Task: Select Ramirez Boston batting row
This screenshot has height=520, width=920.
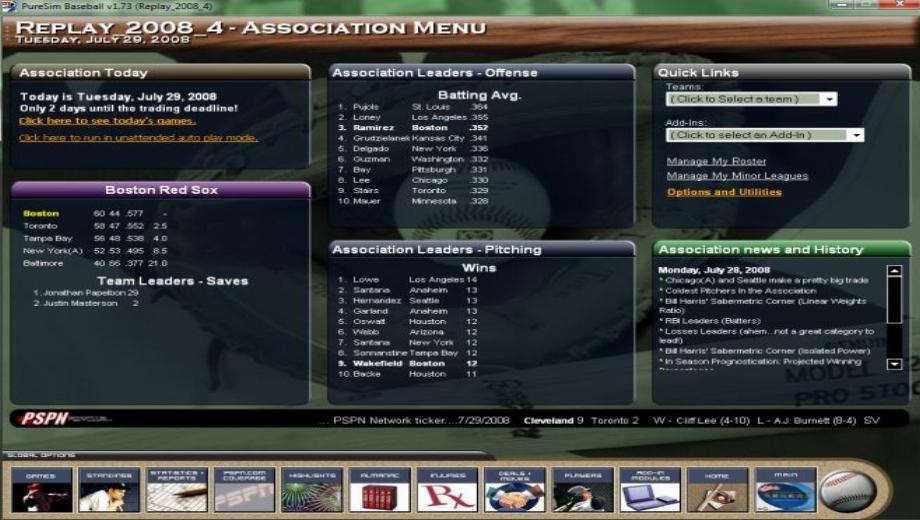Action: coord(413,128)
